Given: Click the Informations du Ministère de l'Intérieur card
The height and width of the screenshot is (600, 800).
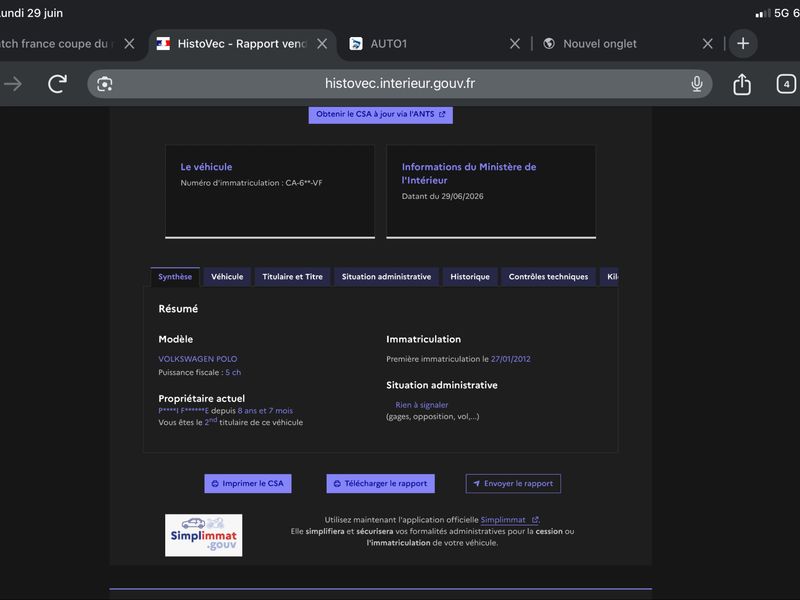Looking at the screenshot, I should (x=491, y=191).
